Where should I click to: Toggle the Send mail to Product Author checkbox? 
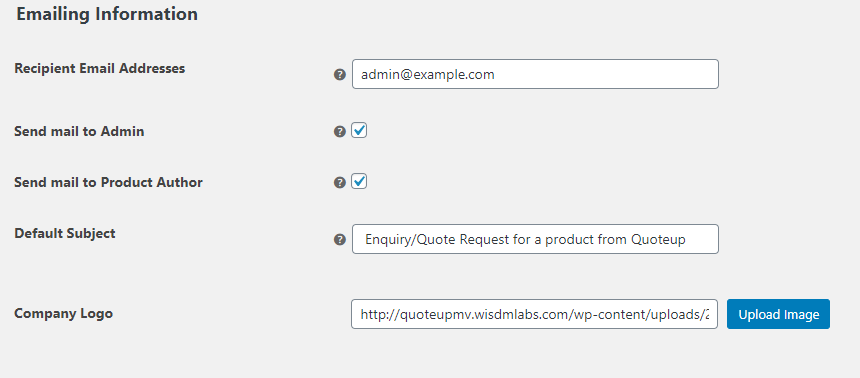[359, 182]
